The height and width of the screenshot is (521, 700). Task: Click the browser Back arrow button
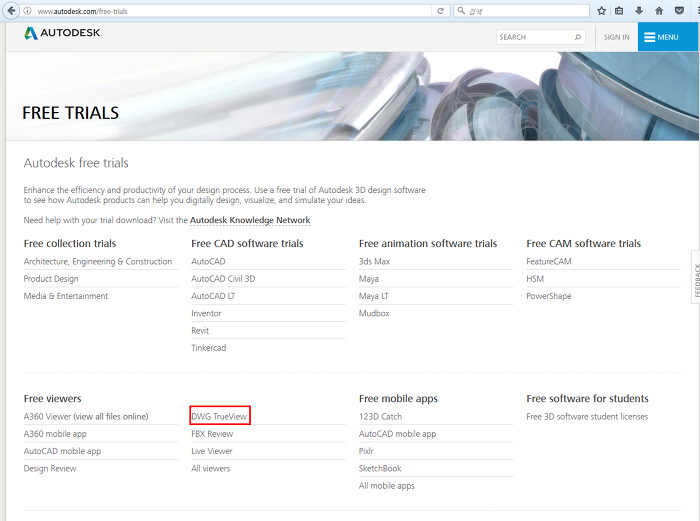[x=11, y=11]
